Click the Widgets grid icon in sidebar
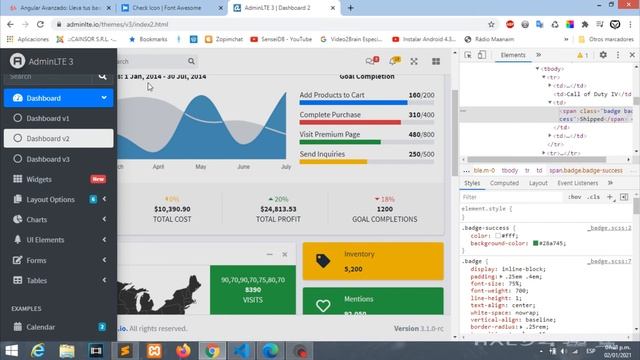Screen dimensions: 640x360 (18, 179)
